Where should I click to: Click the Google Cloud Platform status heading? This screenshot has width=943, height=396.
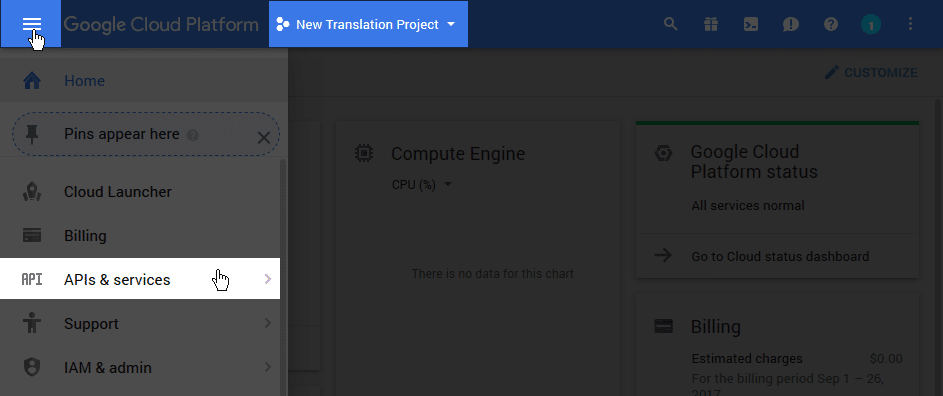(754, 161)
